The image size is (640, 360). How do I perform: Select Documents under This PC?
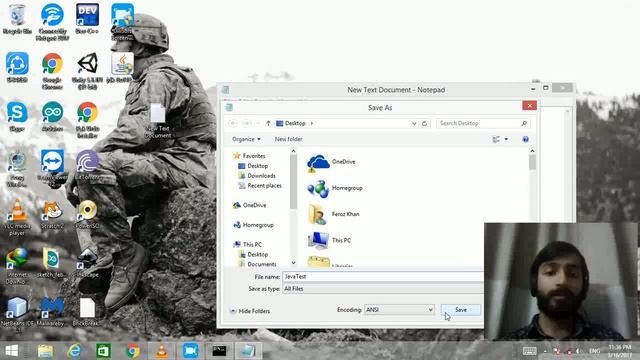[x=258, y=264]
